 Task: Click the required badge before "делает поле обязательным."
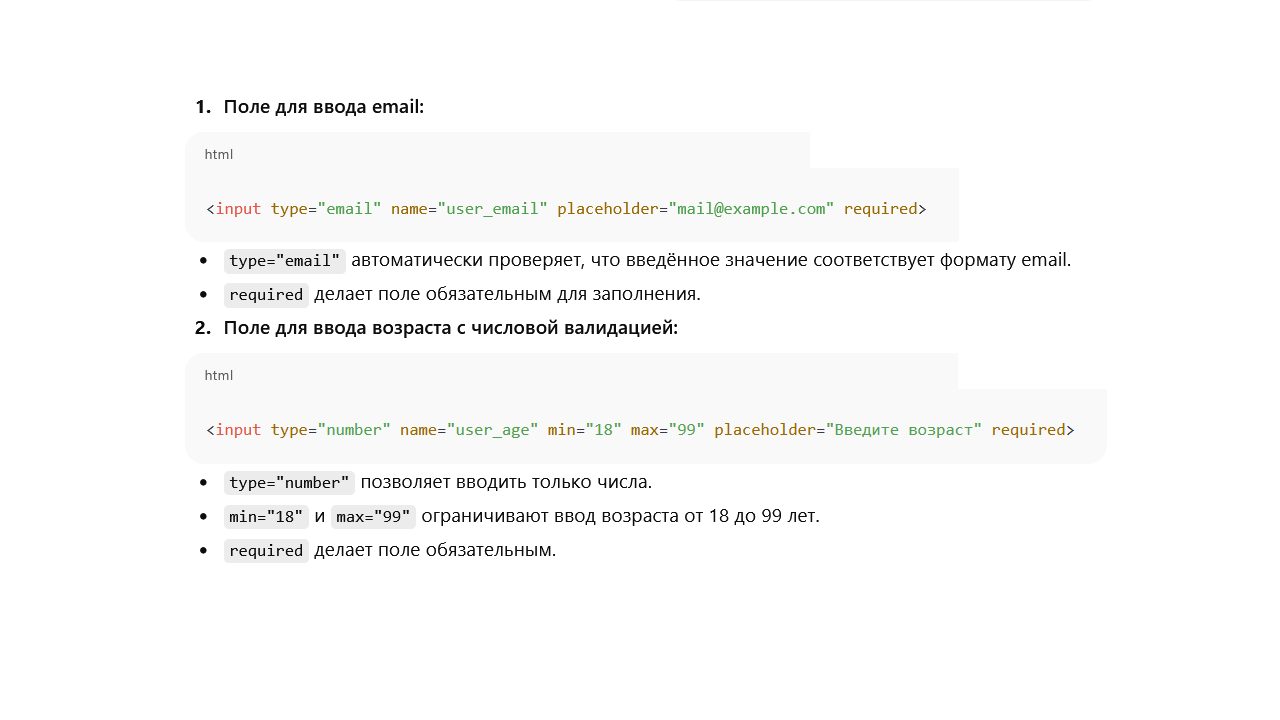point(266,551)
